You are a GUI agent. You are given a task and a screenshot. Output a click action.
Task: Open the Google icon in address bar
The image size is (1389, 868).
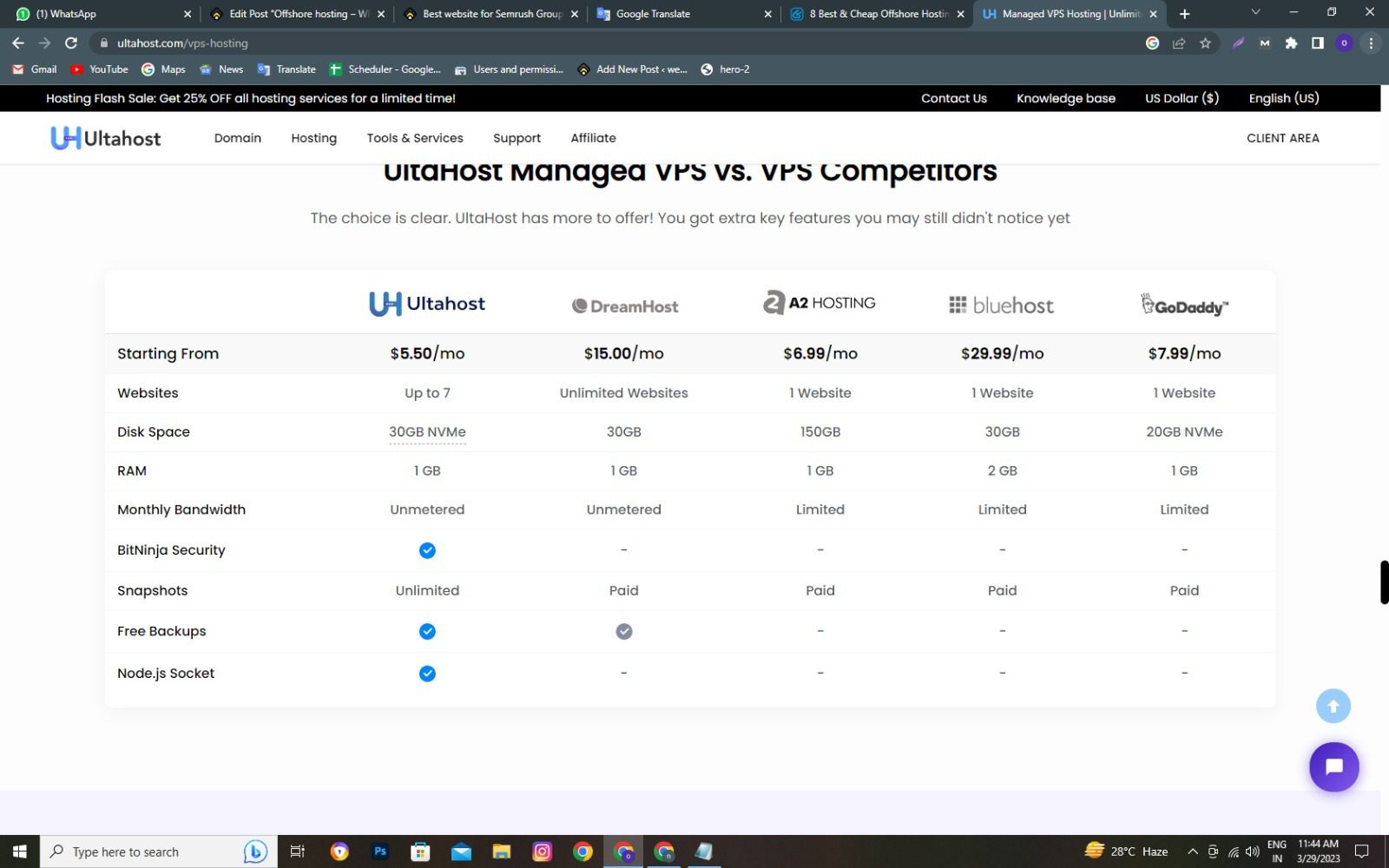(1152, 43)
